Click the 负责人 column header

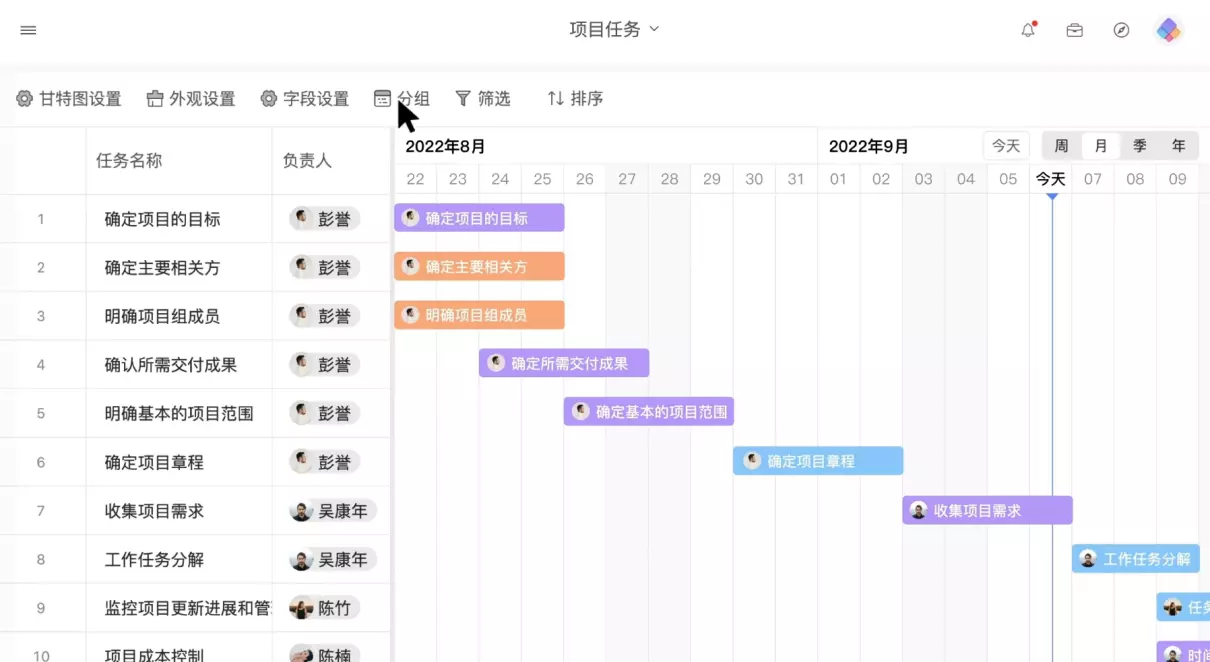coord(307,160)
